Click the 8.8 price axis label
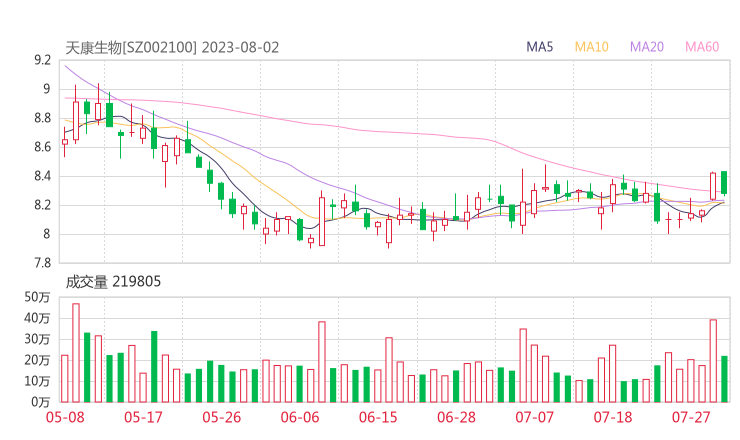Viewport: 740px width, 440px height. click(x=42, y=118)
